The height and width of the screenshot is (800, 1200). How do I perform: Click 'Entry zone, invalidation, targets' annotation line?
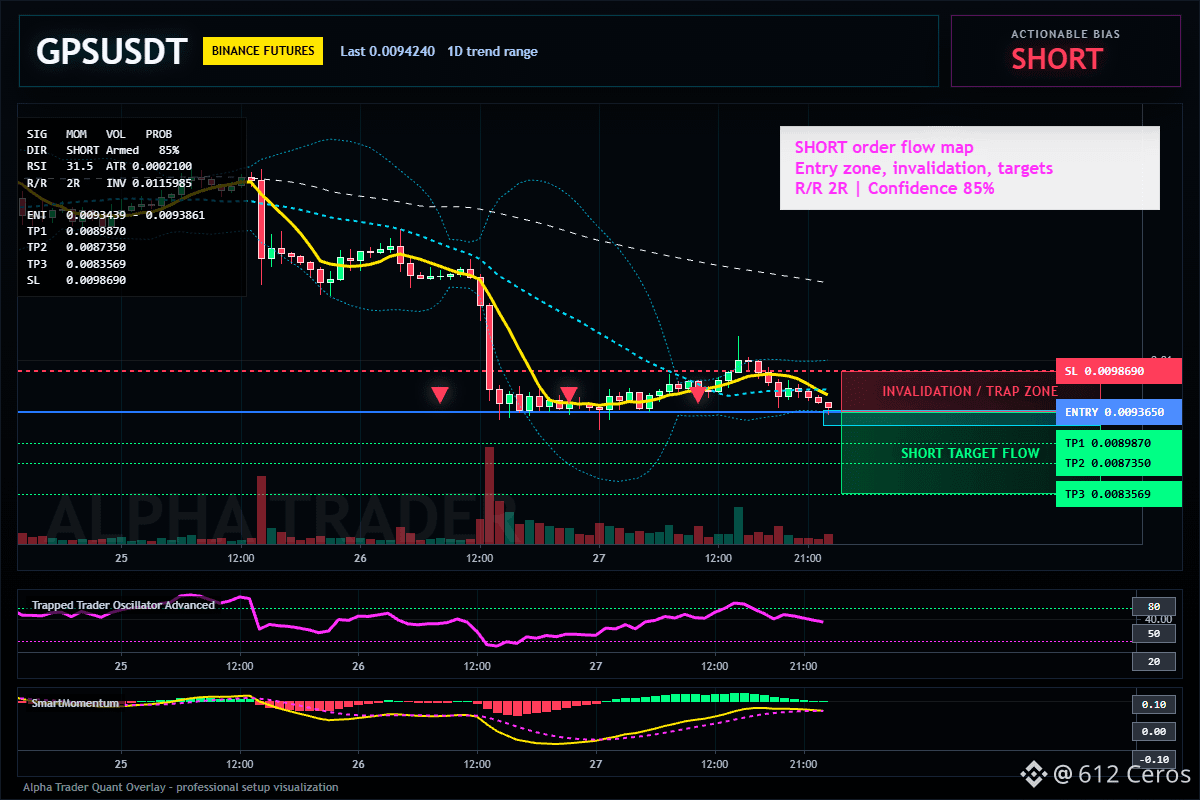[924, 168]
